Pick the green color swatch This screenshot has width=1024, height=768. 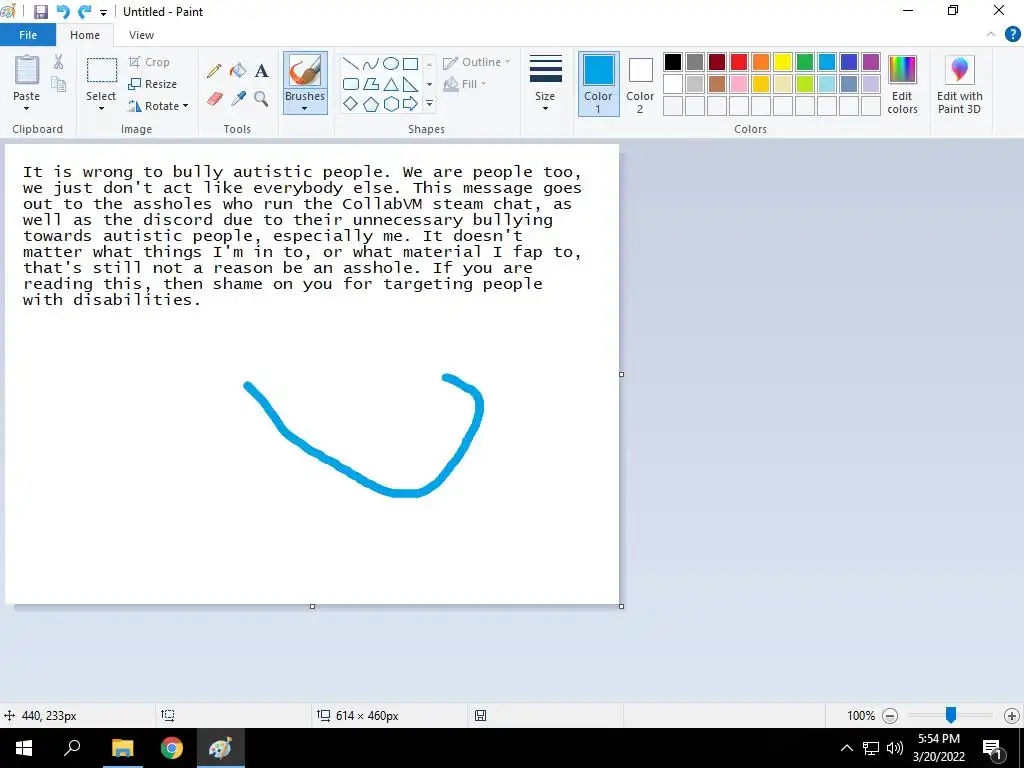click(805, 62)
